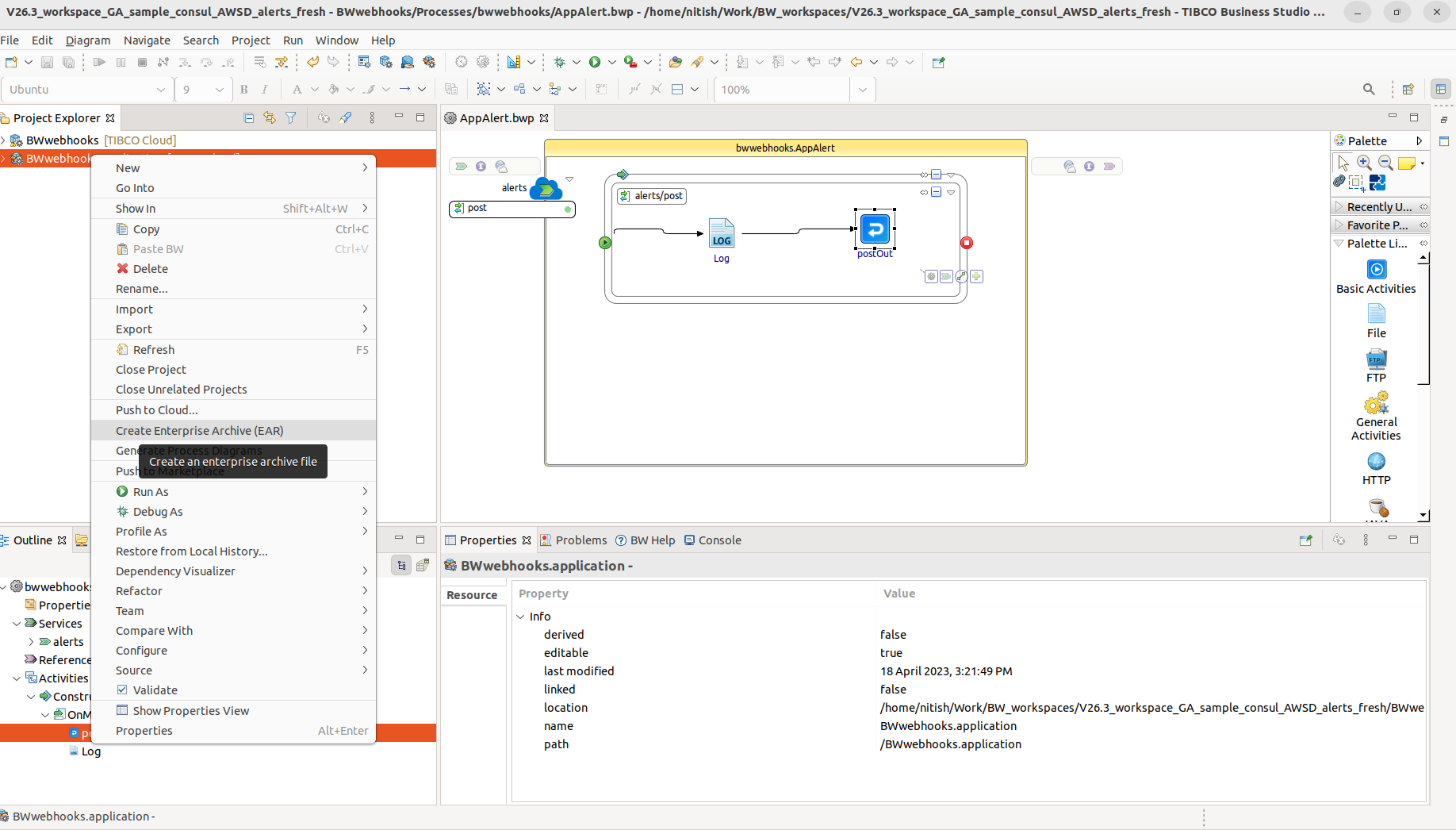Click the Project Explorer filter funnel icon
Viewport: 1456px width, 830px height.
coord(291,117)
